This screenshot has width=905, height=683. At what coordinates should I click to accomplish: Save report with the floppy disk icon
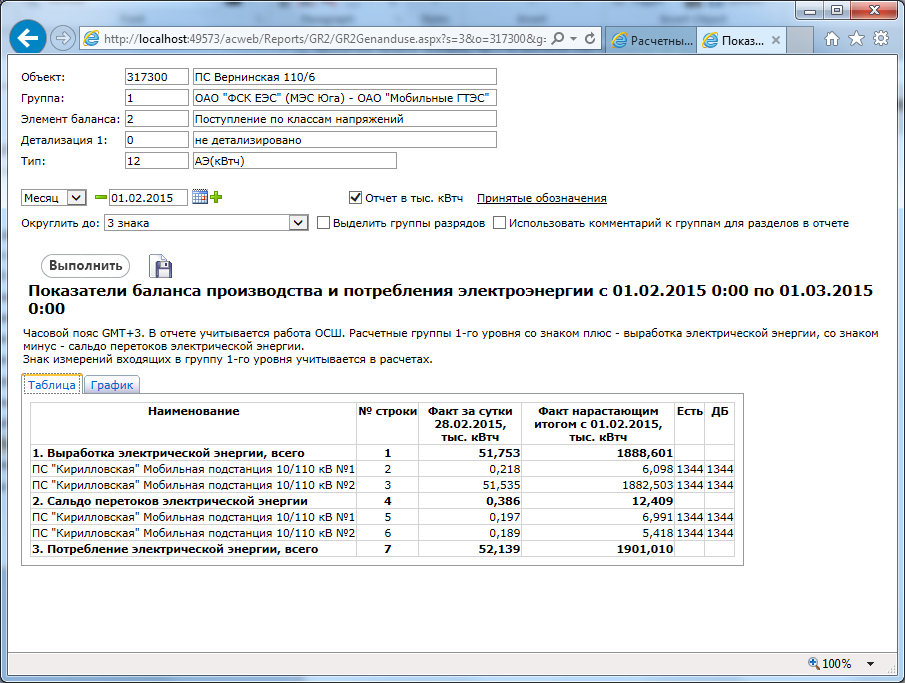click(160, 266)
